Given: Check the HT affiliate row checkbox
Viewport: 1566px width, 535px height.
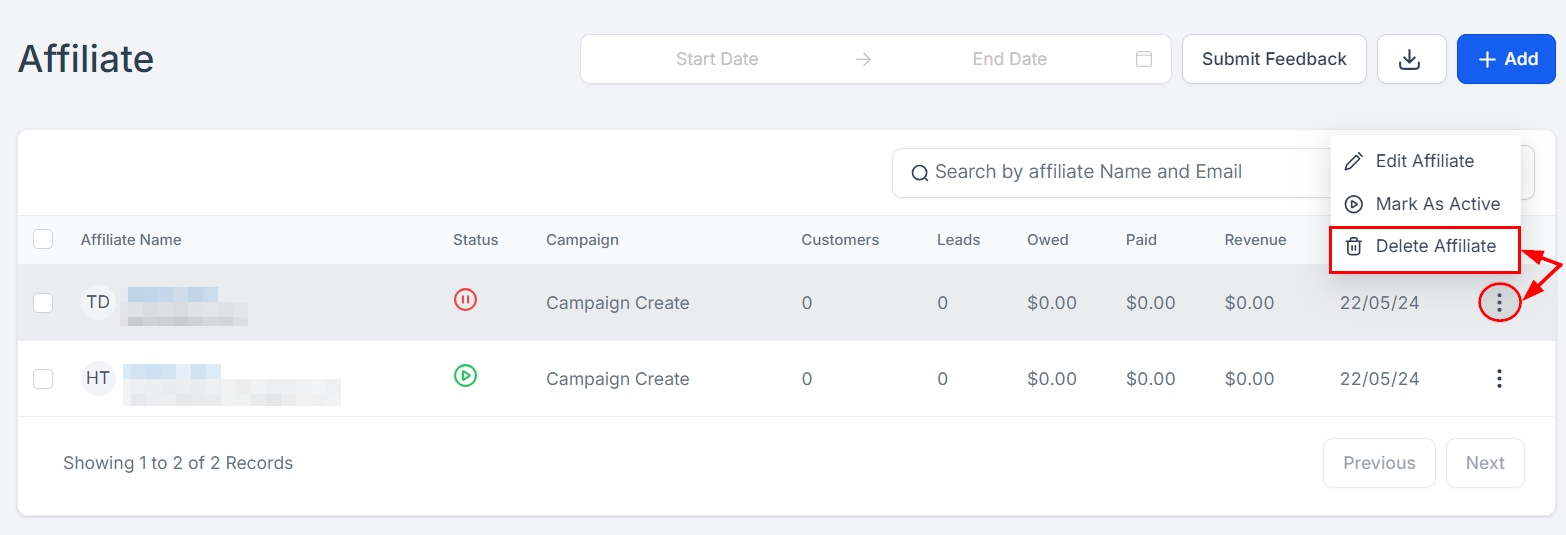Looking at the screenshot, I should [43, 379].
